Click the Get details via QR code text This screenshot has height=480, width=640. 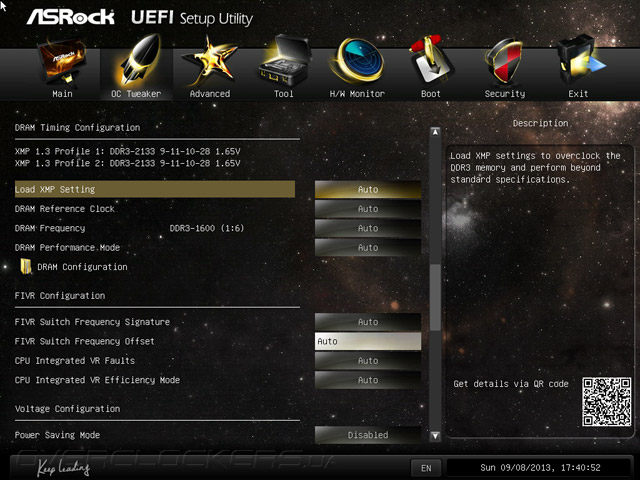pyautogui.click(x=511, y=384)
